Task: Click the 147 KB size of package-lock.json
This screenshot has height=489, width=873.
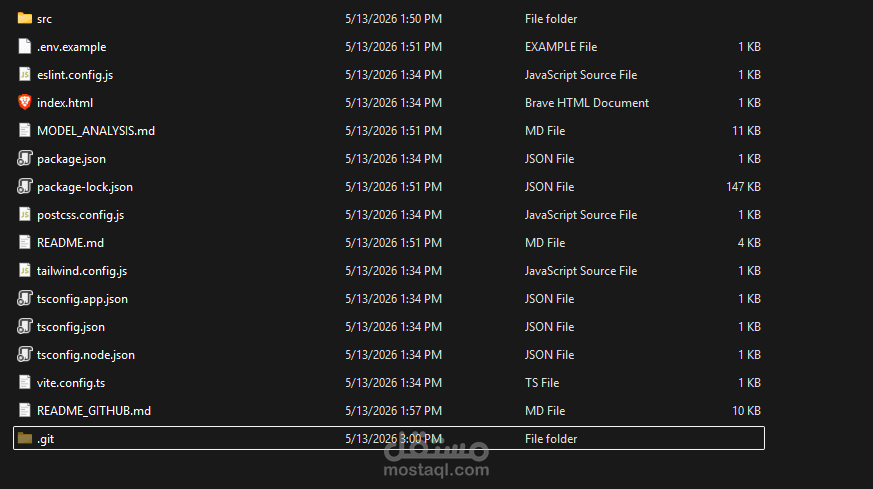Action: [x=743, y=187]
